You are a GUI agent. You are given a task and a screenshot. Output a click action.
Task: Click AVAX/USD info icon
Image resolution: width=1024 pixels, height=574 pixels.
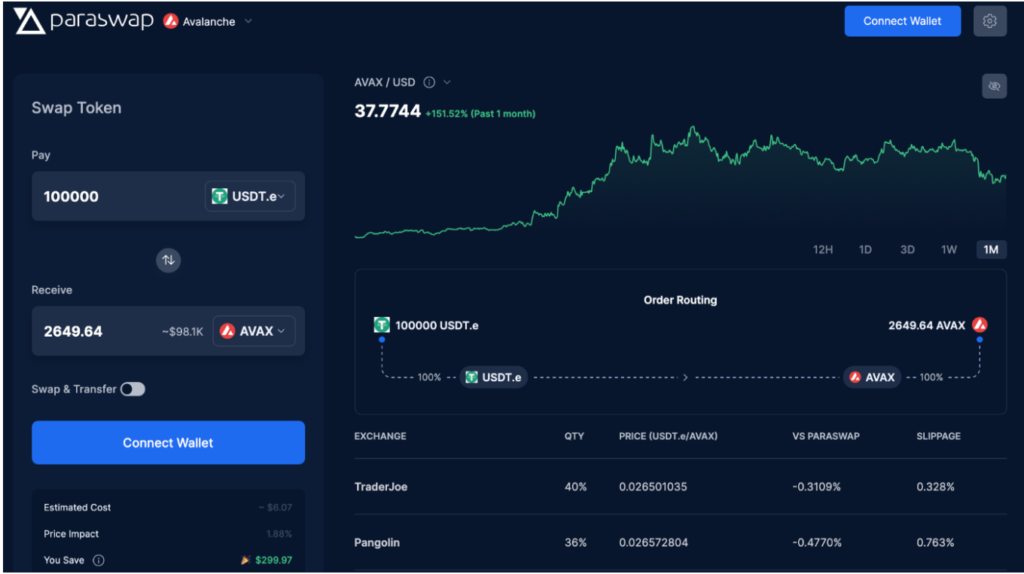point(429,82)
